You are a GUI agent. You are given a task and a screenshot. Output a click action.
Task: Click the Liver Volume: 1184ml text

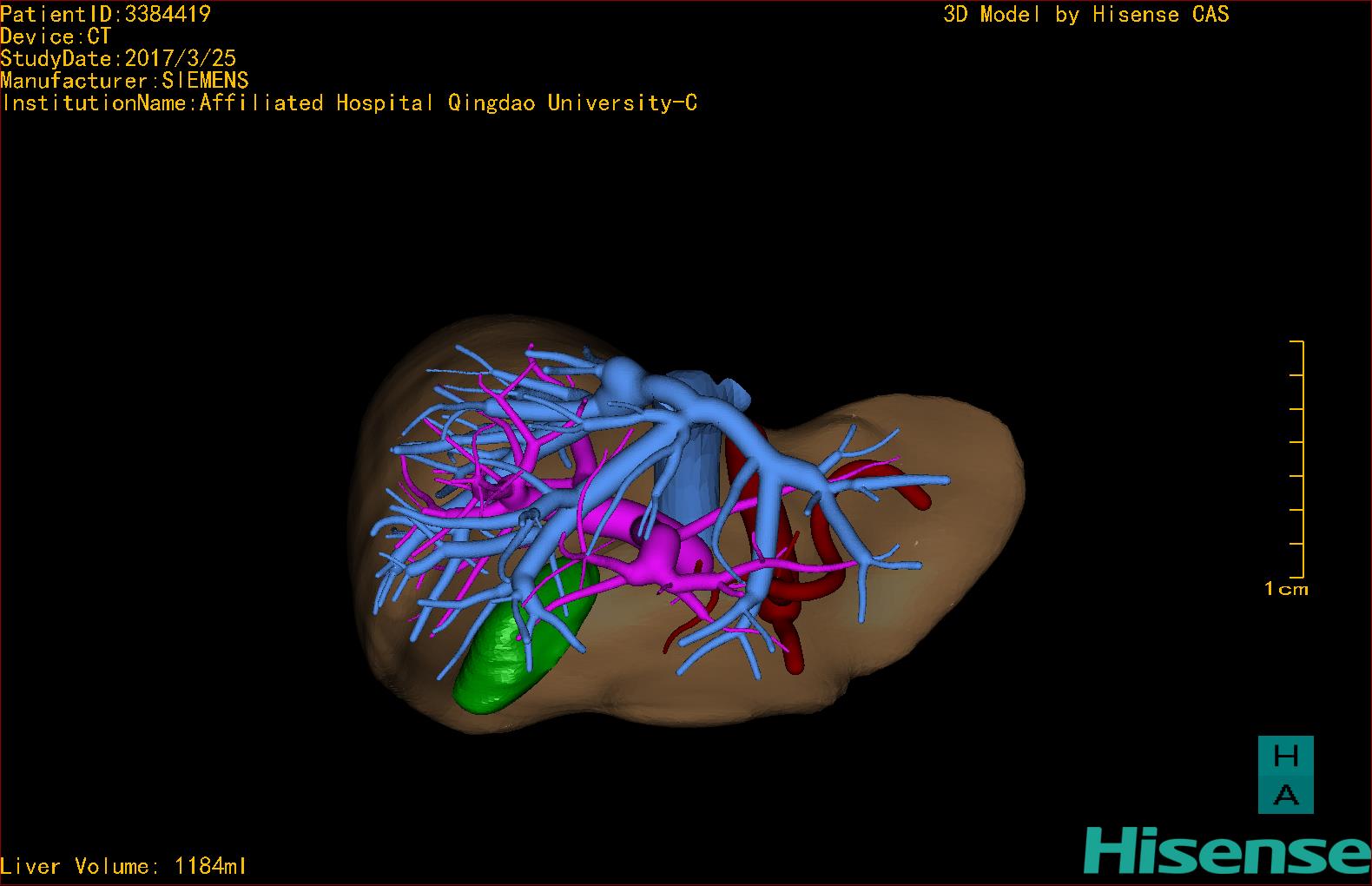124,866
